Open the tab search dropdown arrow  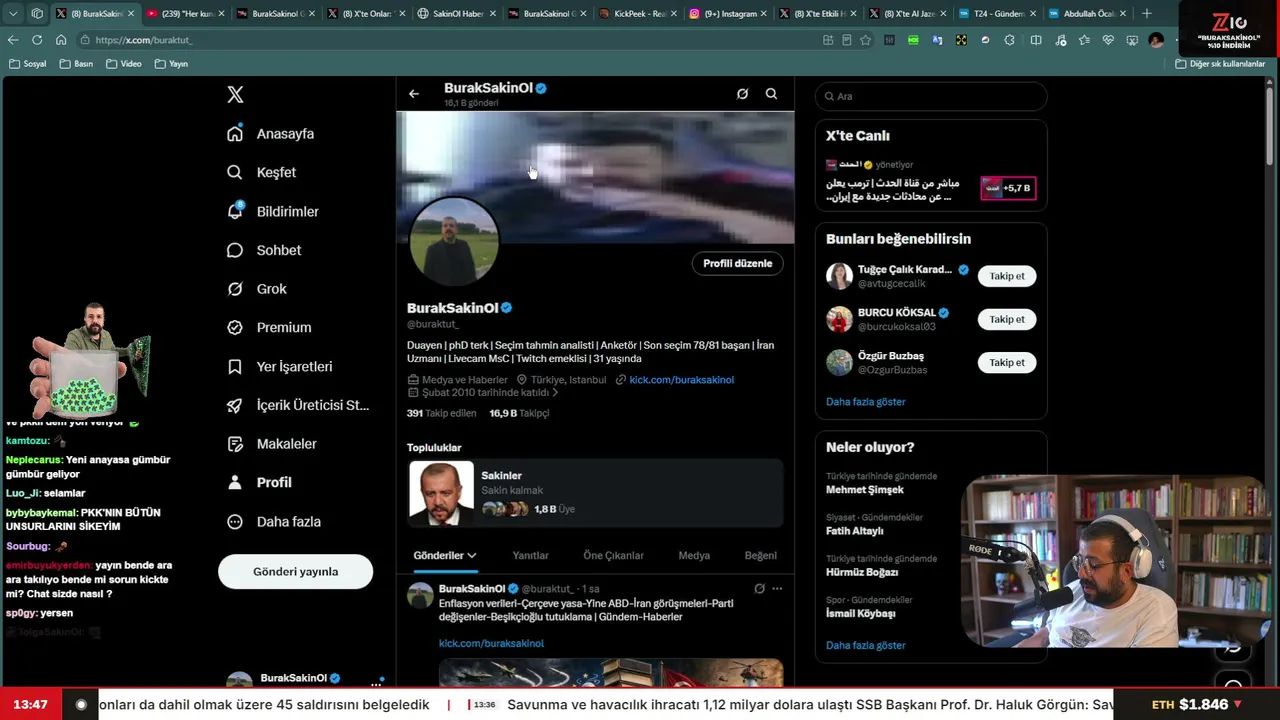click(x=14, y=14)
